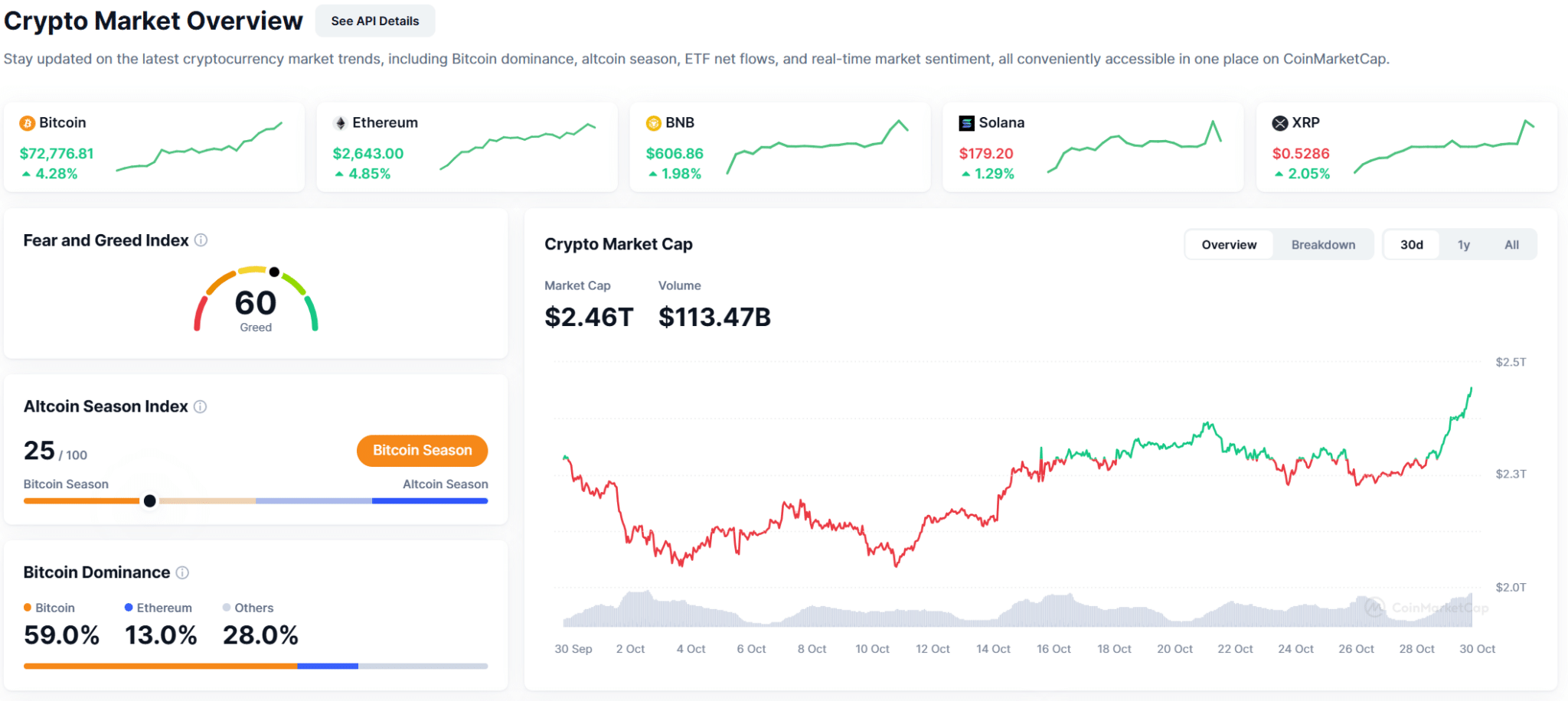Image resolution: width=1568 pixels, height=701 pixels.
Task: Click the 30 Oct axis label
Action: coord(1477,649)
